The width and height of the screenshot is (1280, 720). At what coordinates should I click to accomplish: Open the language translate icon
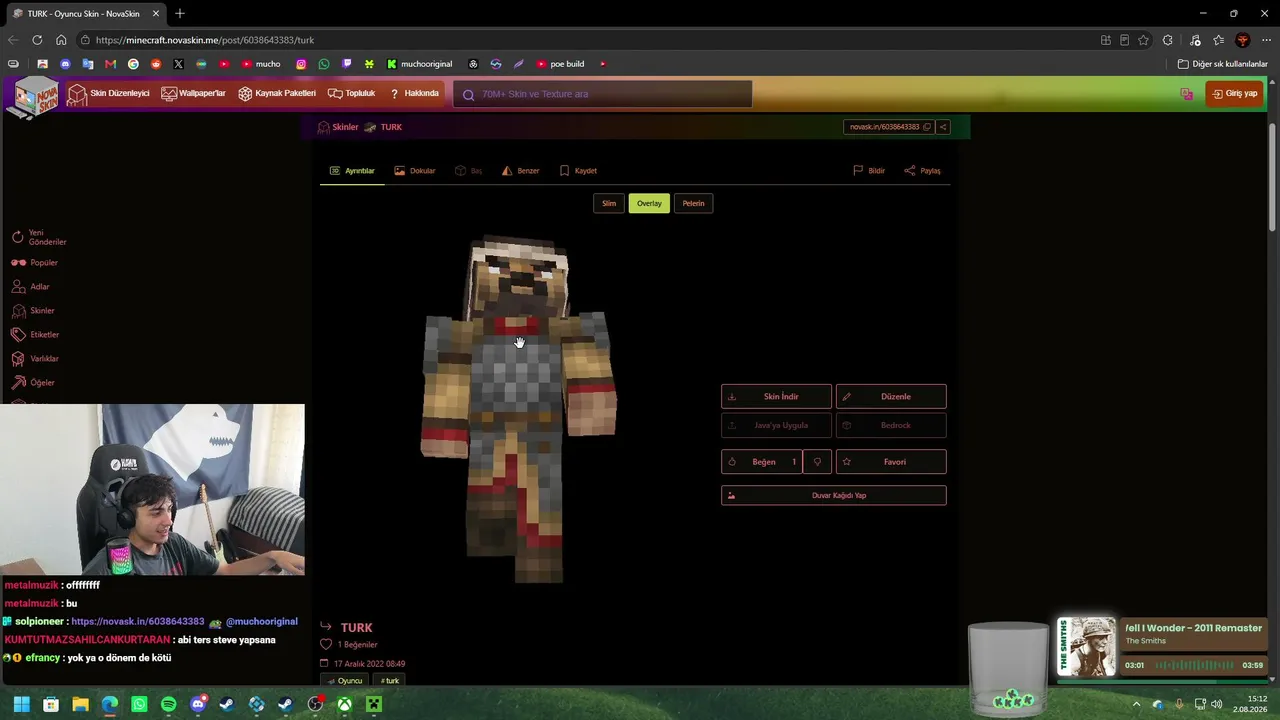pyautogui.click(x=1187, y=94)
